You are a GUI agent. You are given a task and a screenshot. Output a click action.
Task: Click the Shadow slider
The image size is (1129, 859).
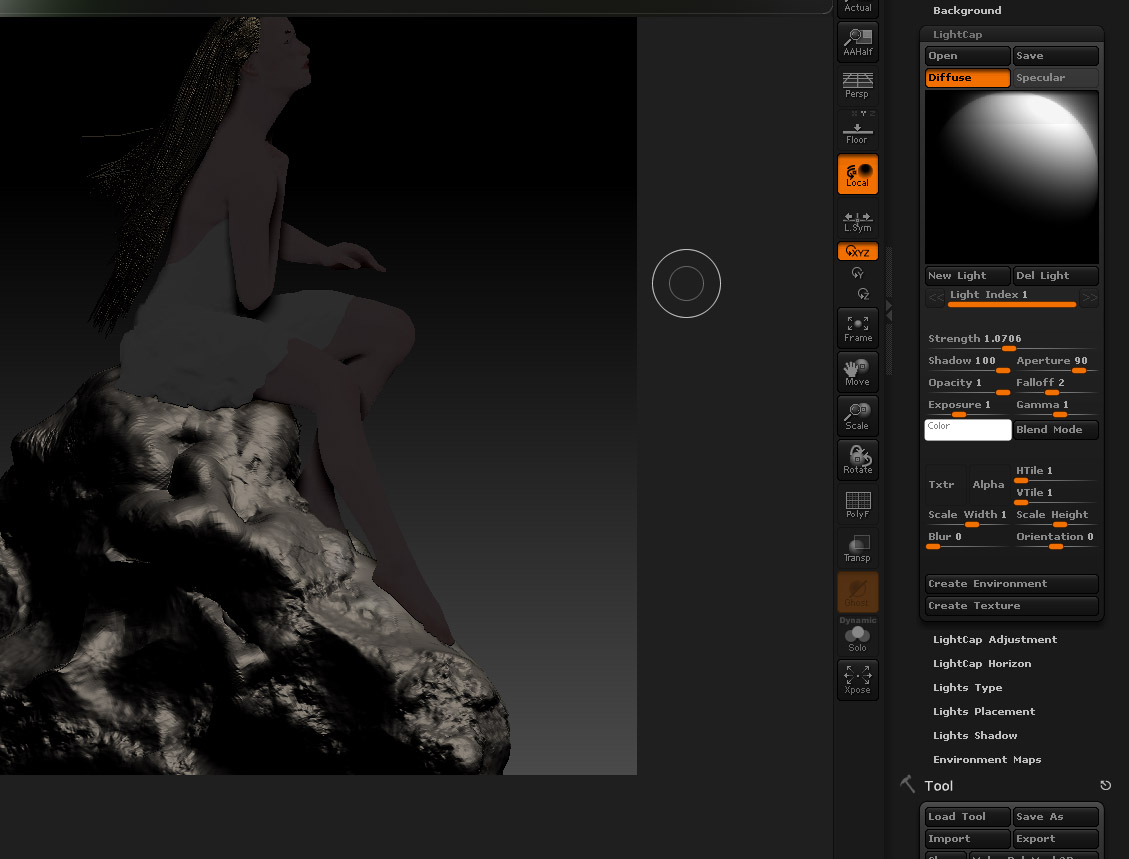pyautogui.click(x=968, y=363)
